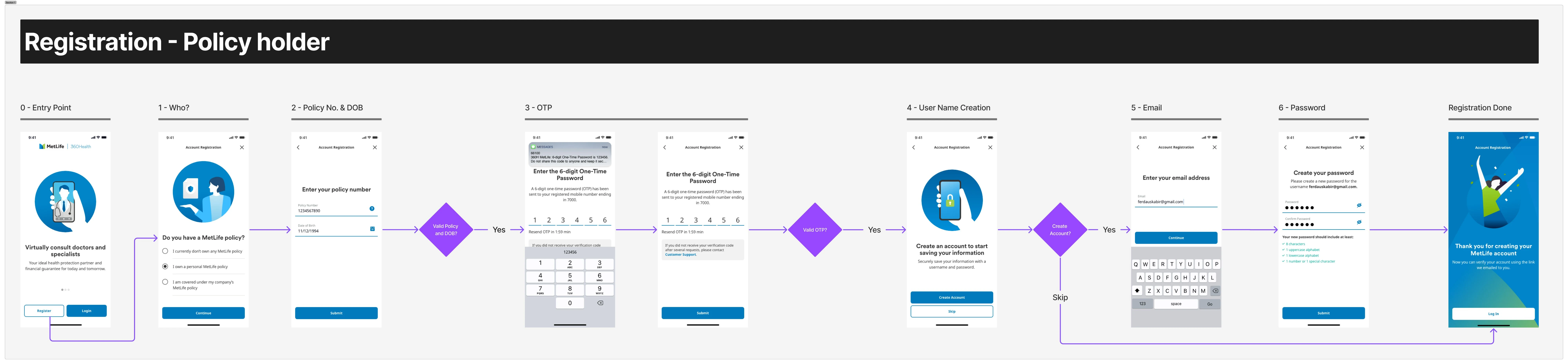Go back from the User Name Creation screen
Screen dimensions: 1568x364
[x=914, y=147]
